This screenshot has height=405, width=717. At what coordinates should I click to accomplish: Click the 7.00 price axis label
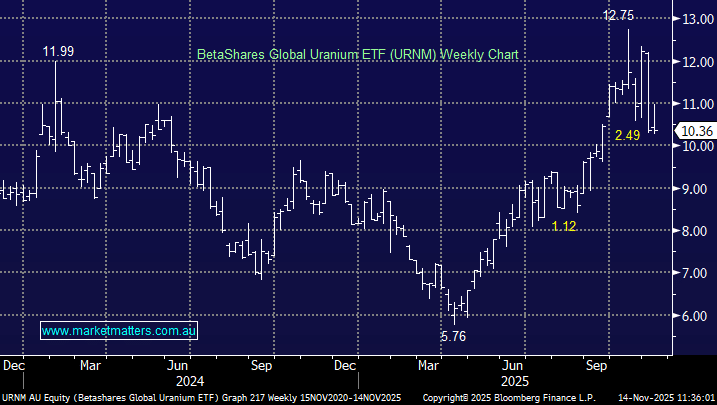(695, 273)
